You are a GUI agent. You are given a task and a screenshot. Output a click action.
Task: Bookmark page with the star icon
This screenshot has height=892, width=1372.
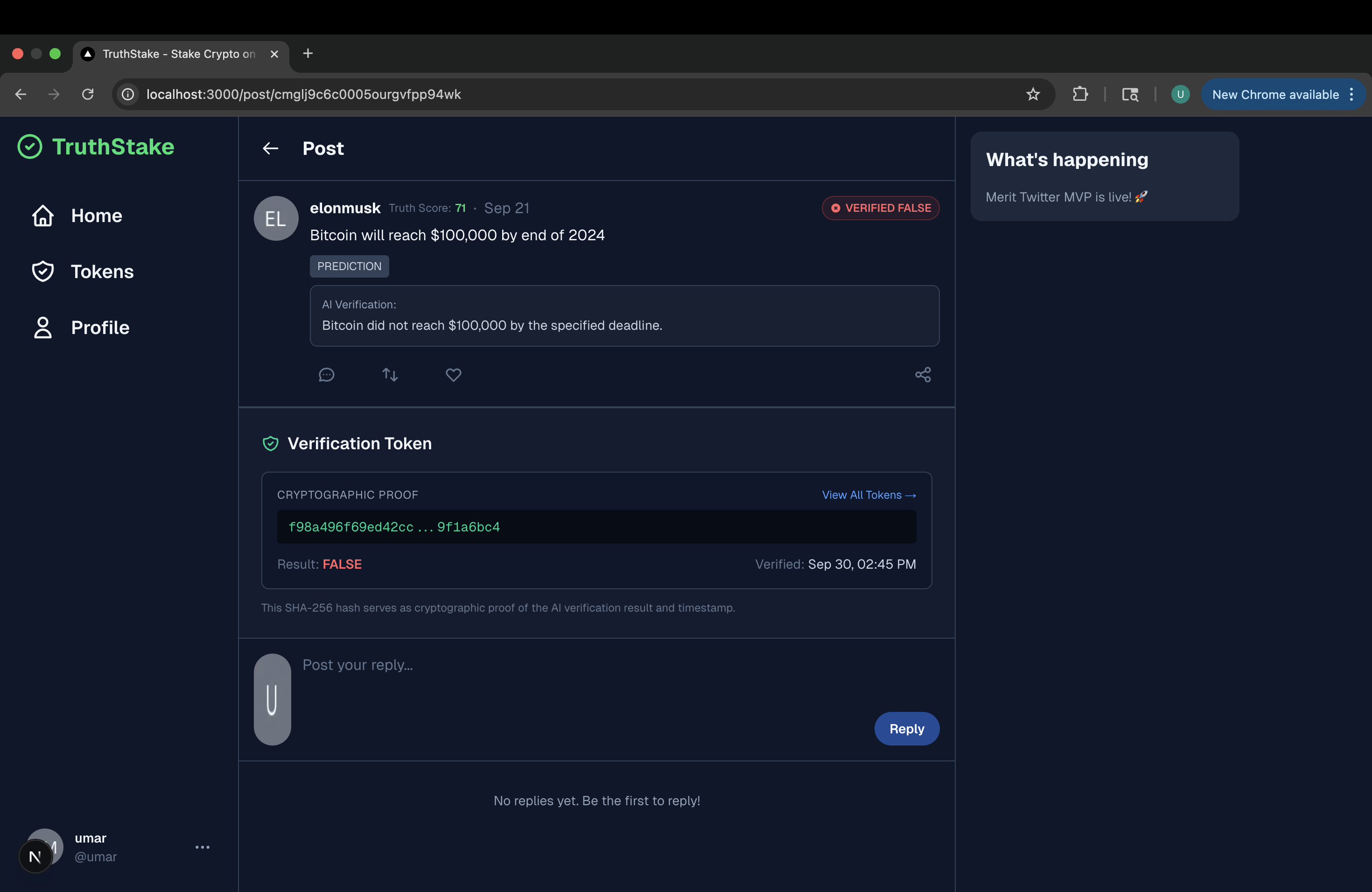1032,95
